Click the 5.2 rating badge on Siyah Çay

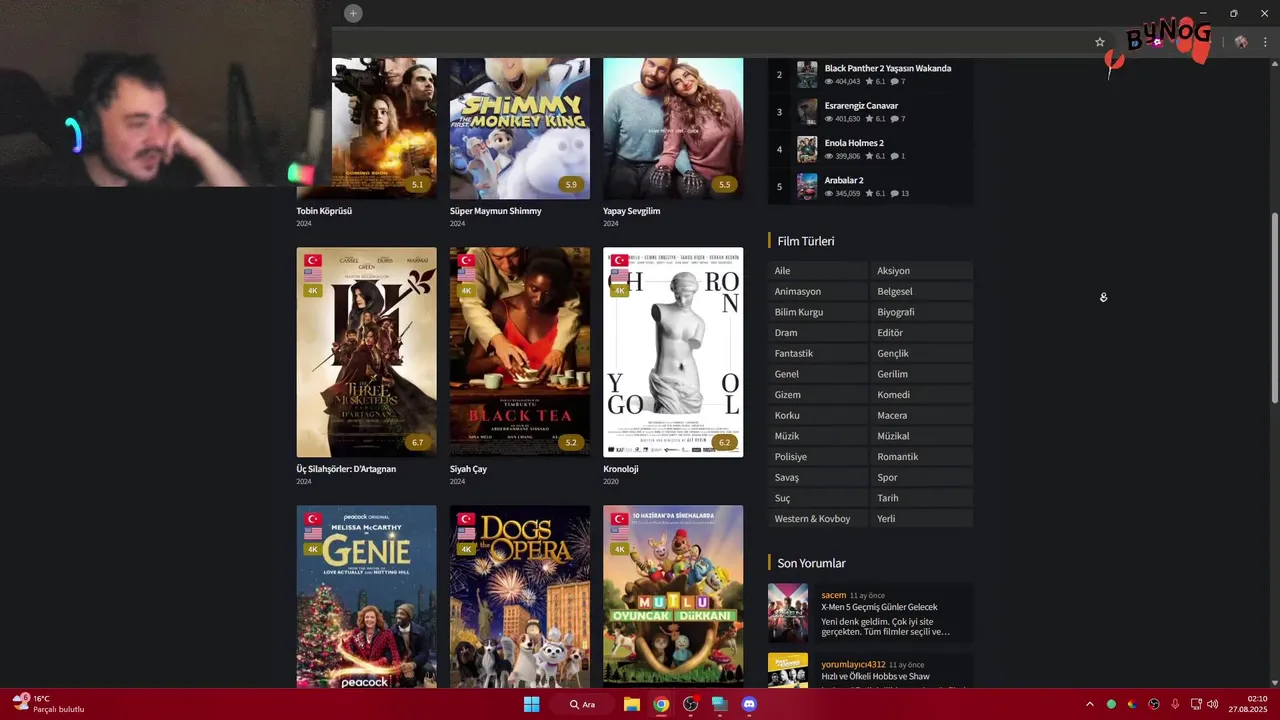coord(571,442)
